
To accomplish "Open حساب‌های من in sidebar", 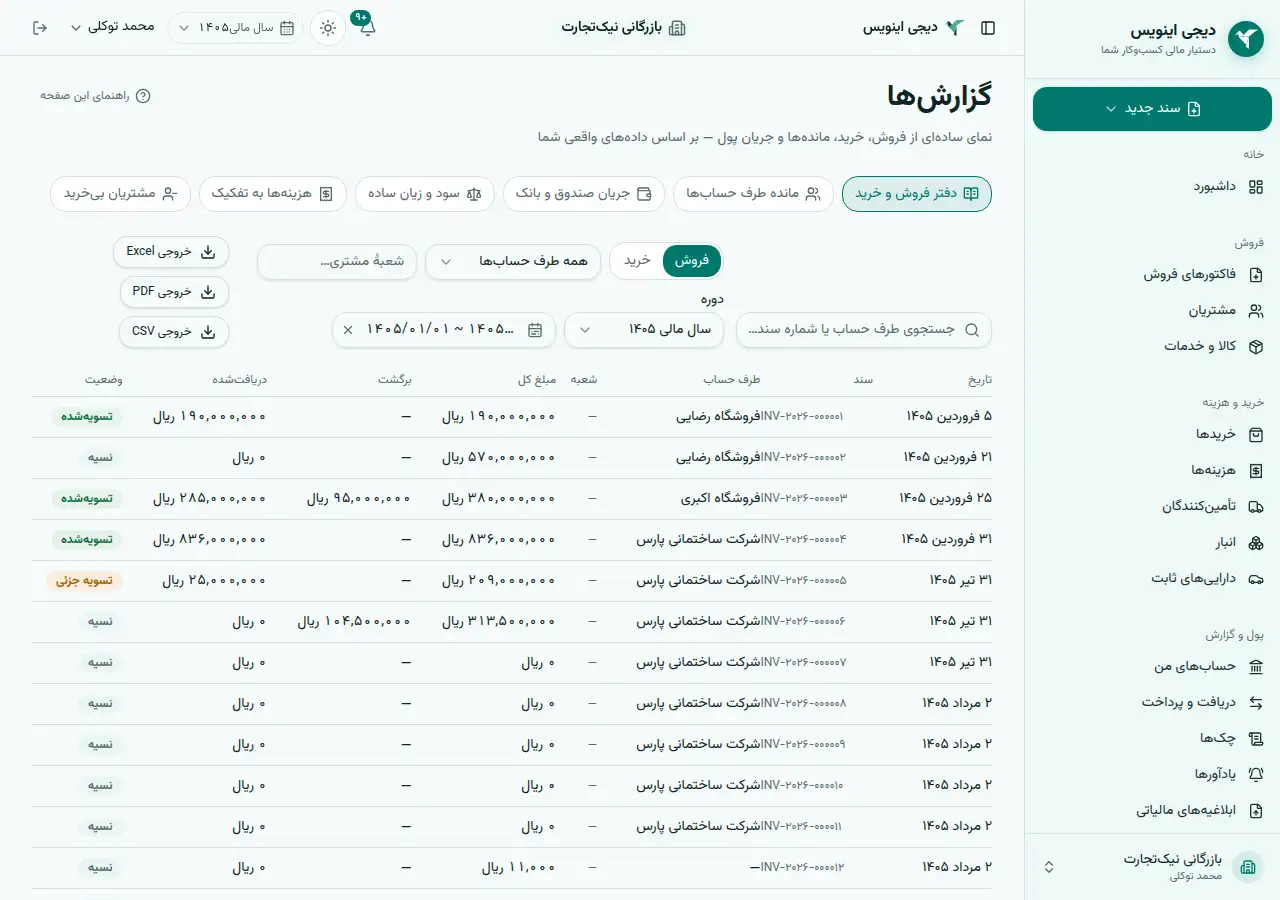I will click(x=1152, y=666).
